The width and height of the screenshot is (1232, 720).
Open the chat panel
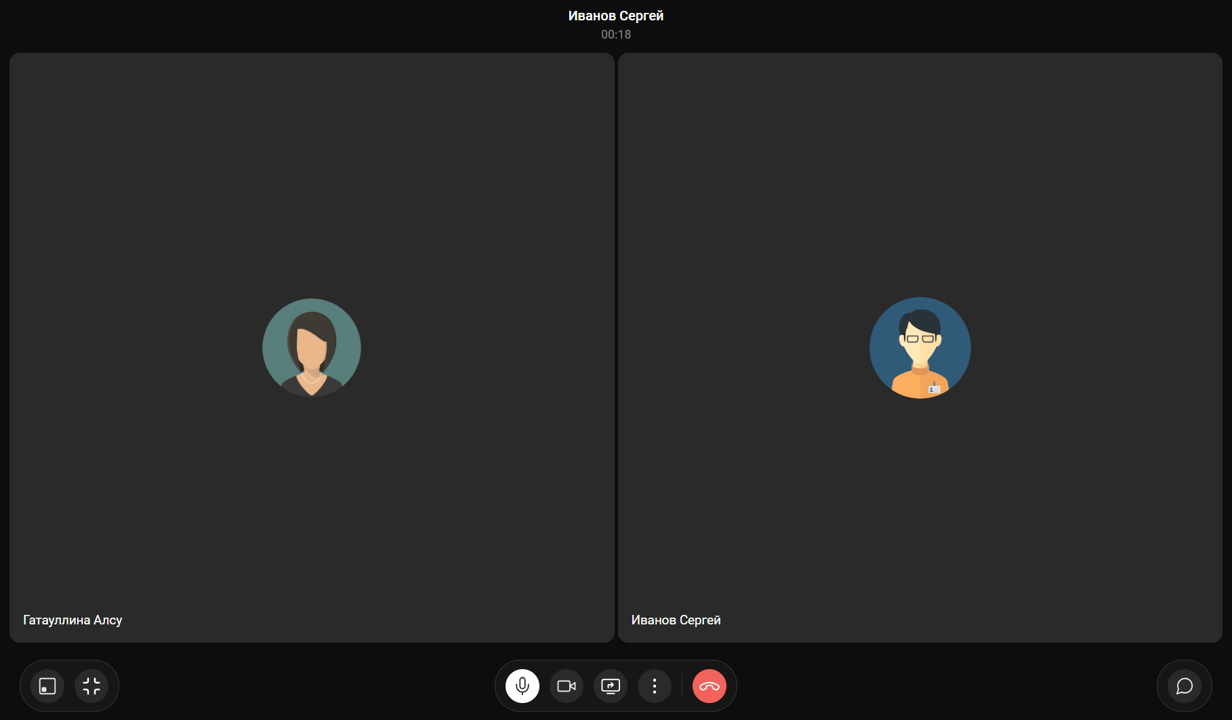click(1184, 686)
